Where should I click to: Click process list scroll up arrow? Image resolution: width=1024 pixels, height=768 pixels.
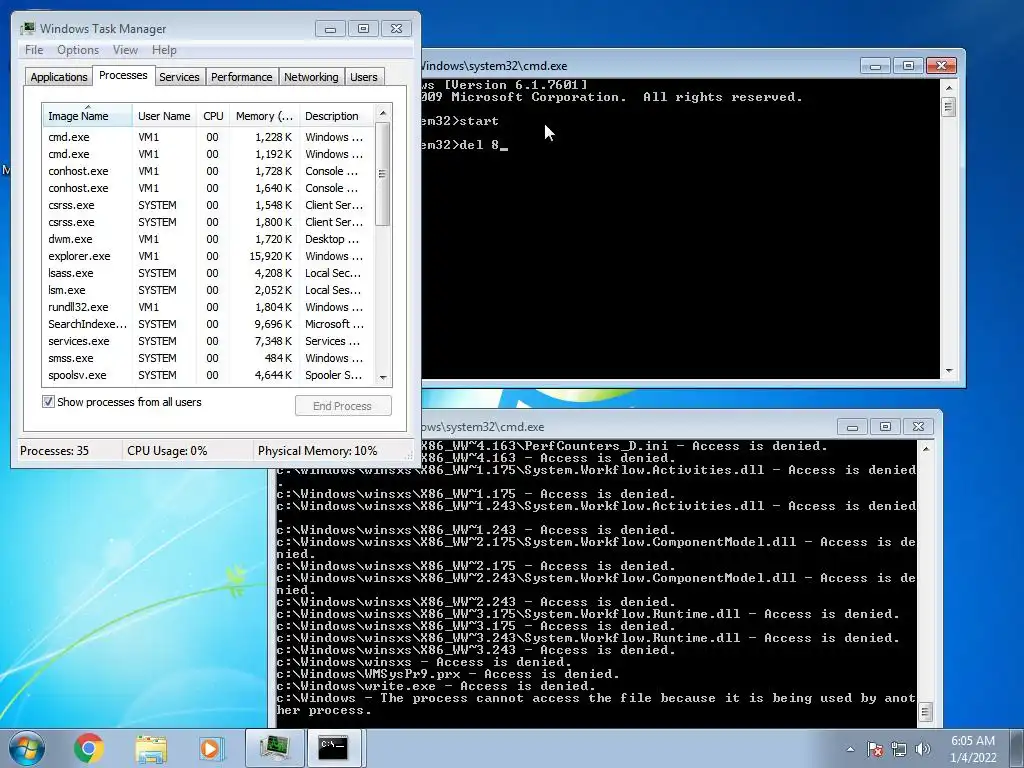pyautogui.click(x=383, y=113)
